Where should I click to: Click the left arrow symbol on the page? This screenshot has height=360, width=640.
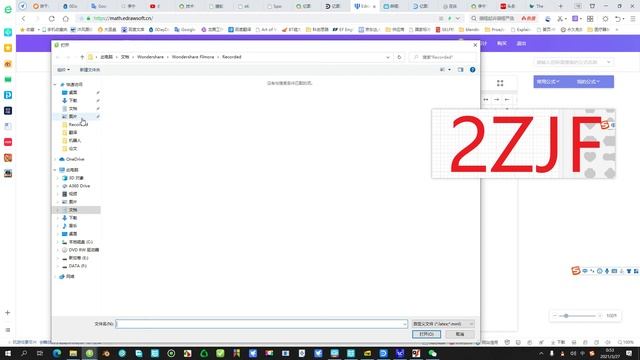(507, 100)
